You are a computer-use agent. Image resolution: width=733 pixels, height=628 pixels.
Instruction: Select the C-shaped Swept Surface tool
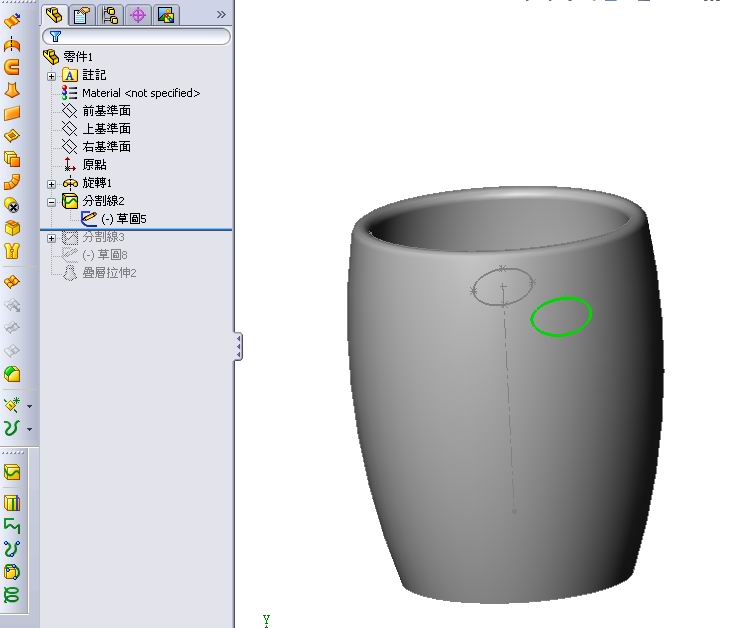(12, 67)
